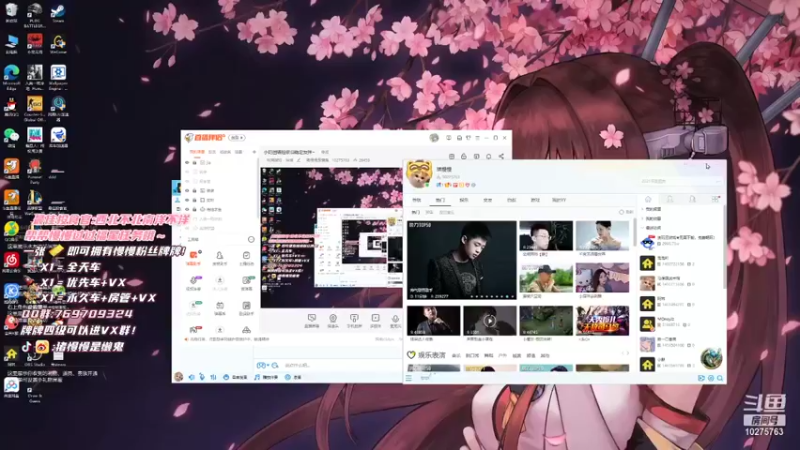Switch to the grid tab in YY right panel
Viewport: 800px width, 450px height.
715,199
